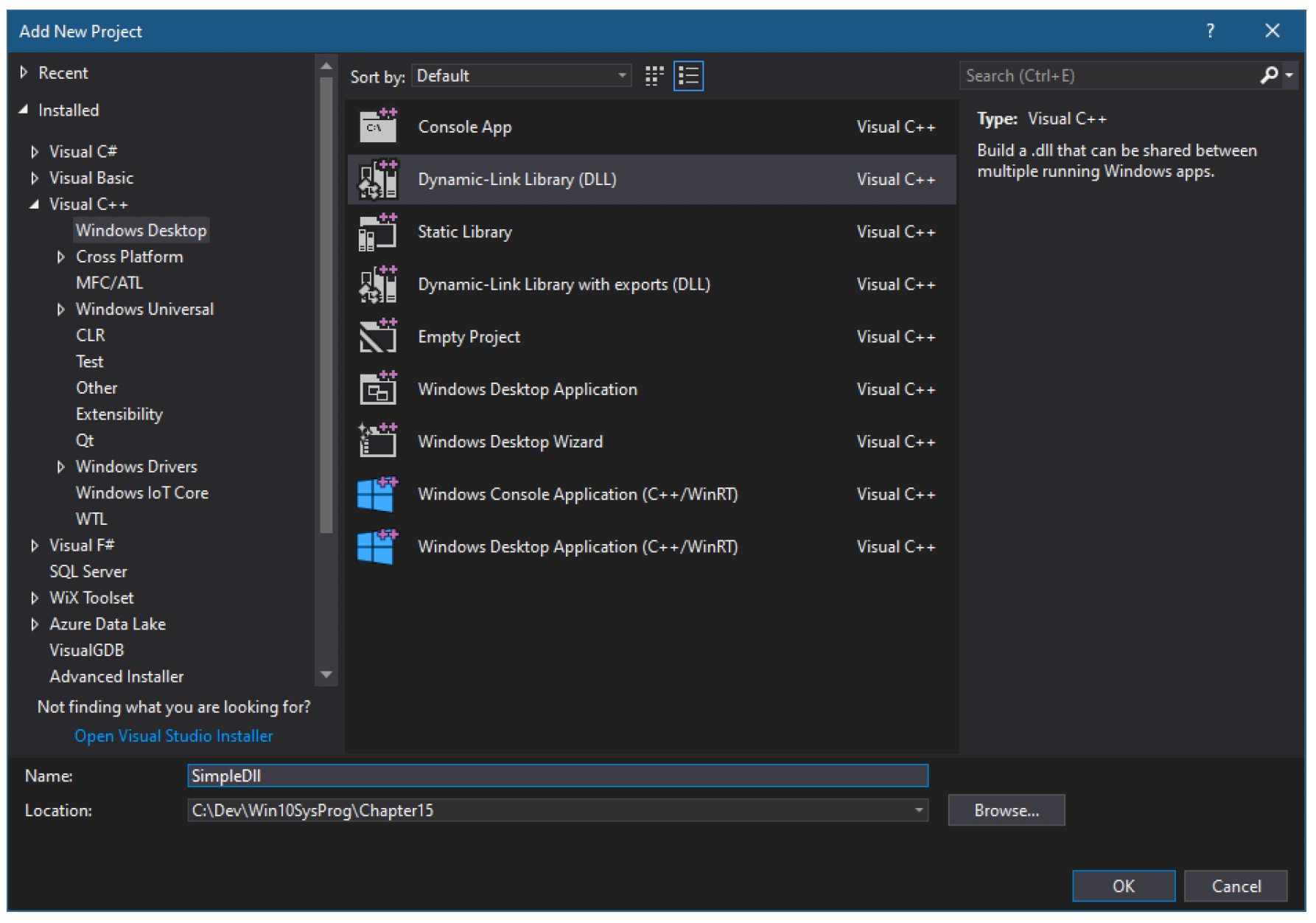Open the help question mark button
This screenshot has width=1316, height=923.
coord(1210,31)
